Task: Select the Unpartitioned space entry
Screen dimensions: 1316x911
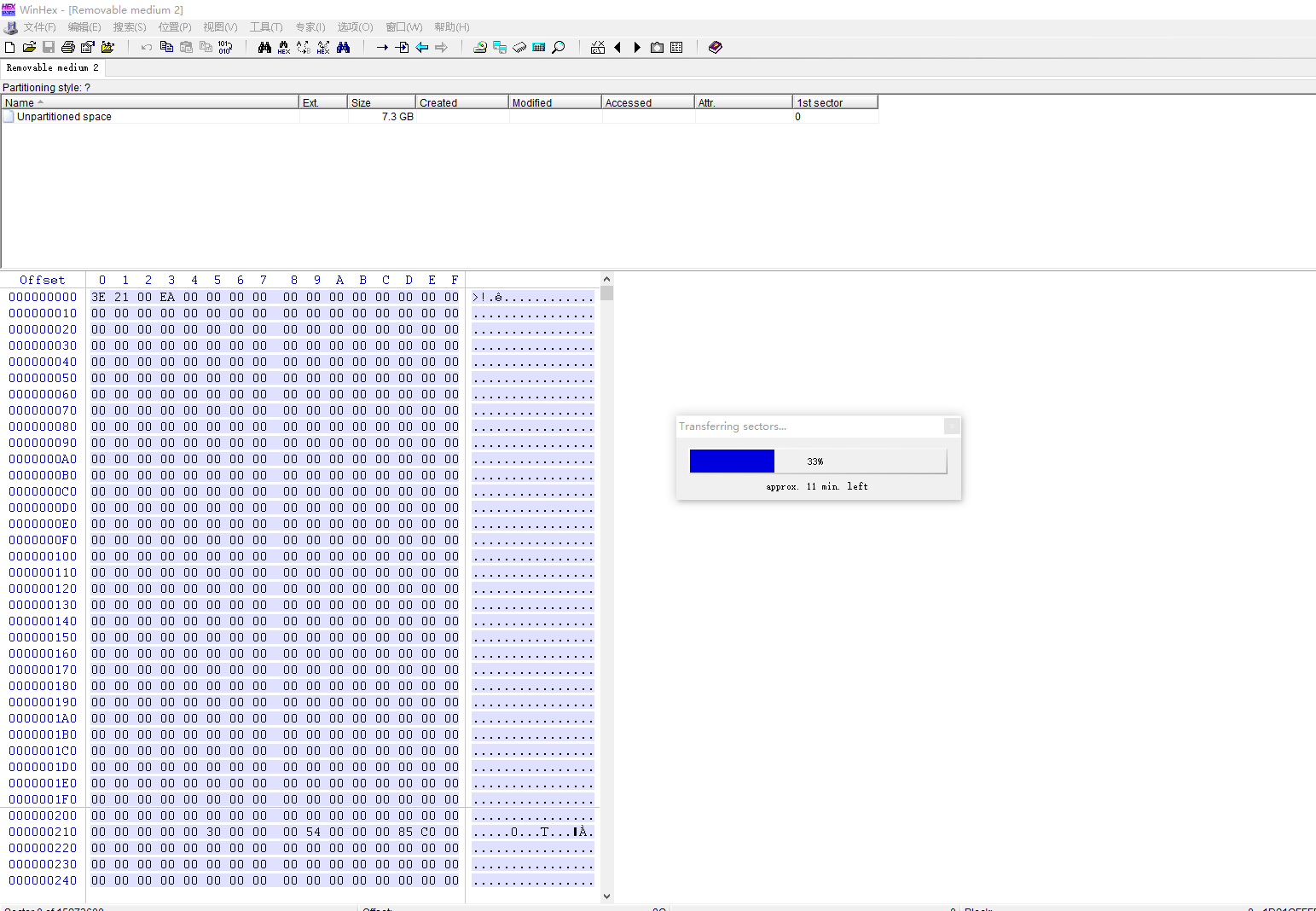Action: [x=64, y=117]
